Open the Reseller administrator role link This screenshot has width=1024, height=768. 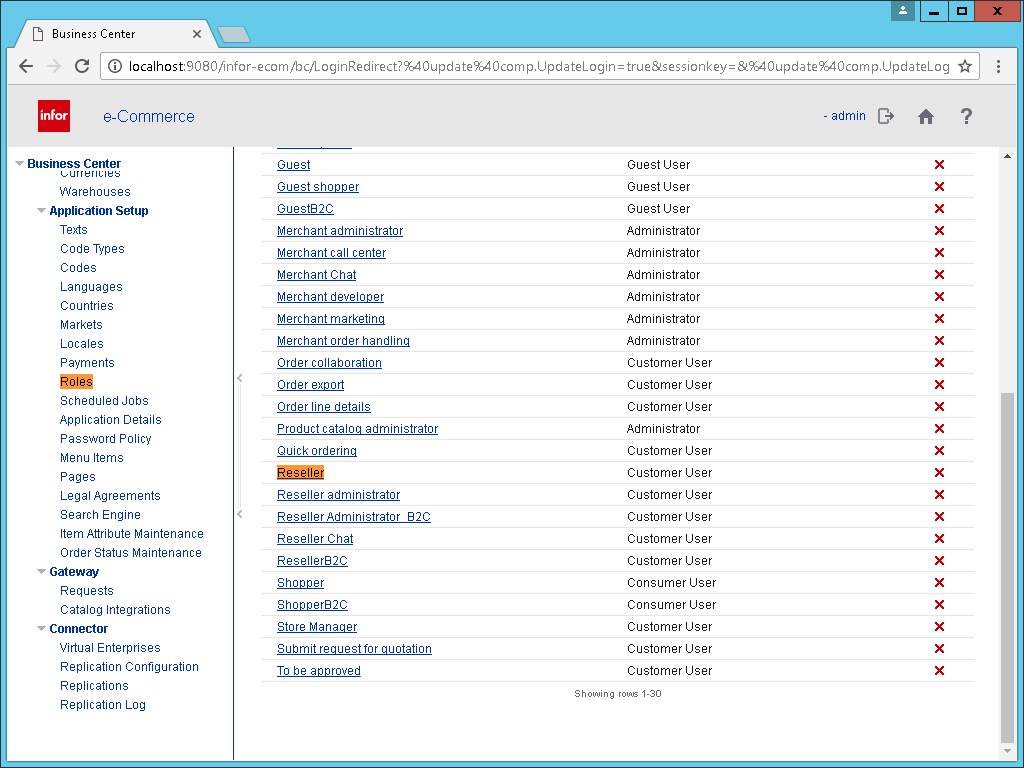338,495
